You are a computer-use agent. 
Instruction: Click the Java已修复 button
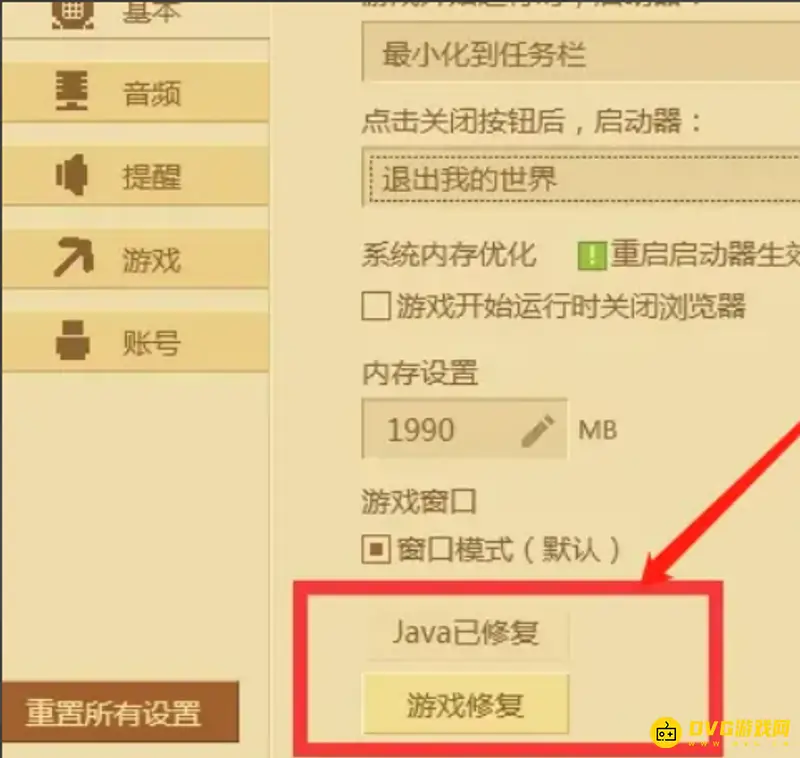[x=465, y=633]
